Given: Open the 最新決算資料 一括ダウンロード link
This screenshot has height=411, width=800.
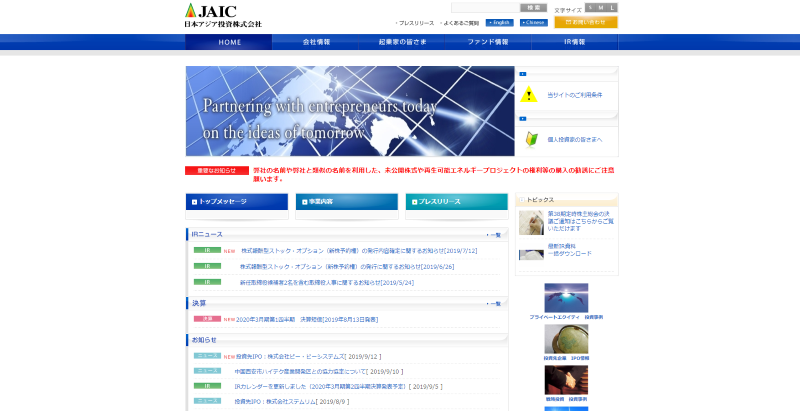Looking at the screenshot, I should tap(570, 250).
